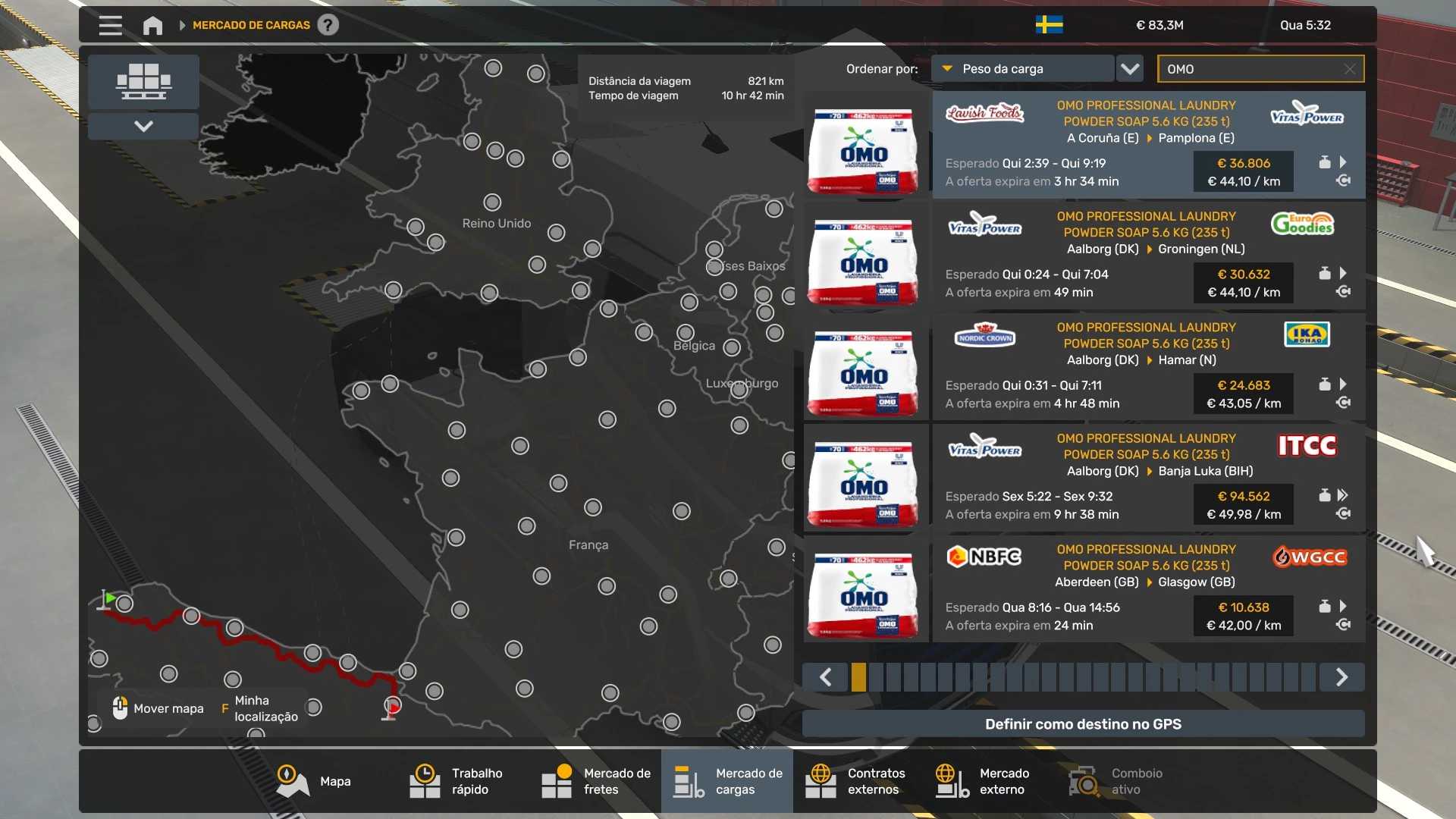Viewport: 1456px width, 819px height.
Task: Open the Mercado externo tab
Action: coord(991,781)
